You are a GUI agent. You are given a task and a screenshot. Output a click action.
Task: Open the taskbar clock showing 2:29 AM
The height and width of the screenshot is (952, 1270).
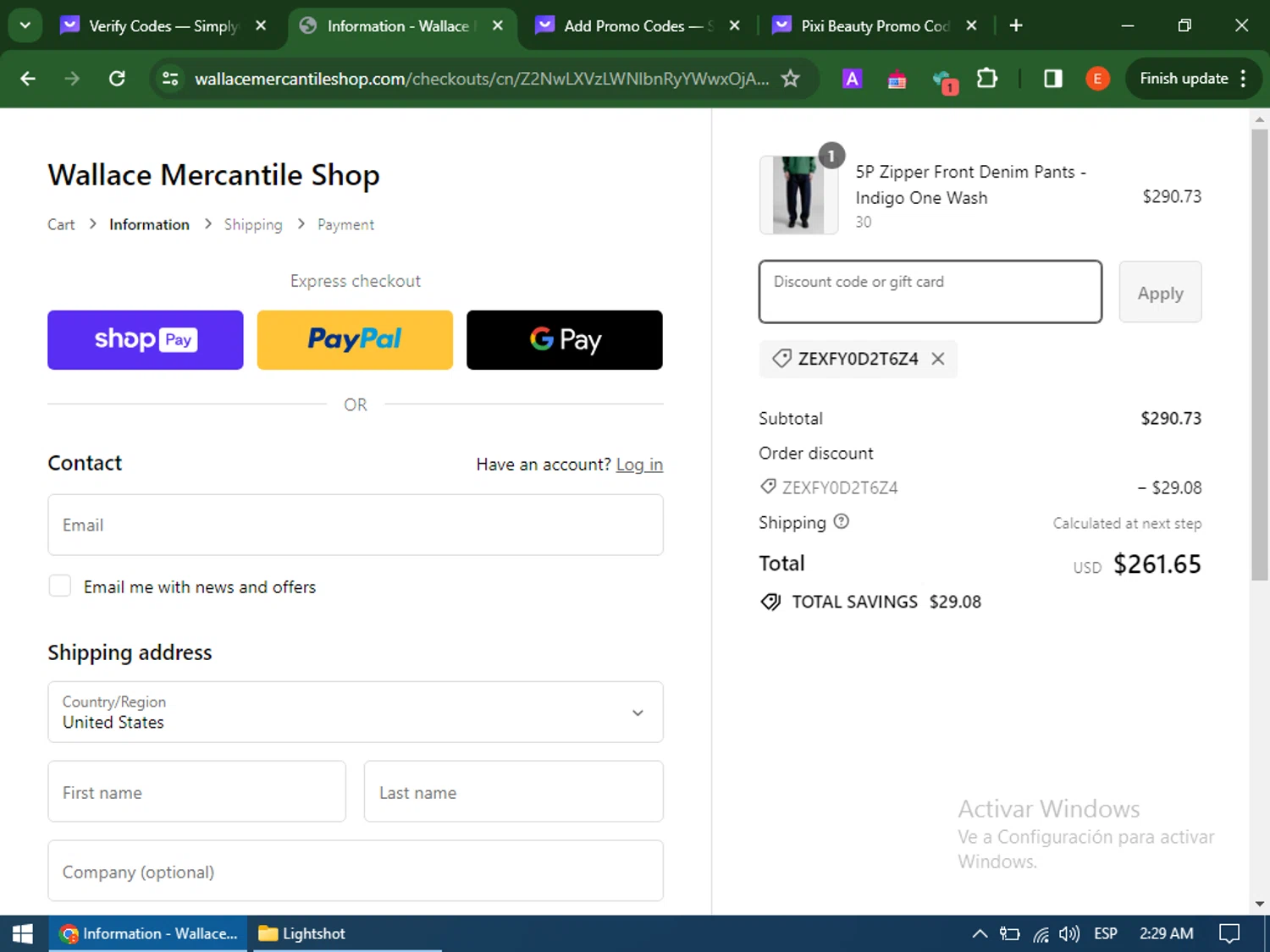coord(1166,933)
